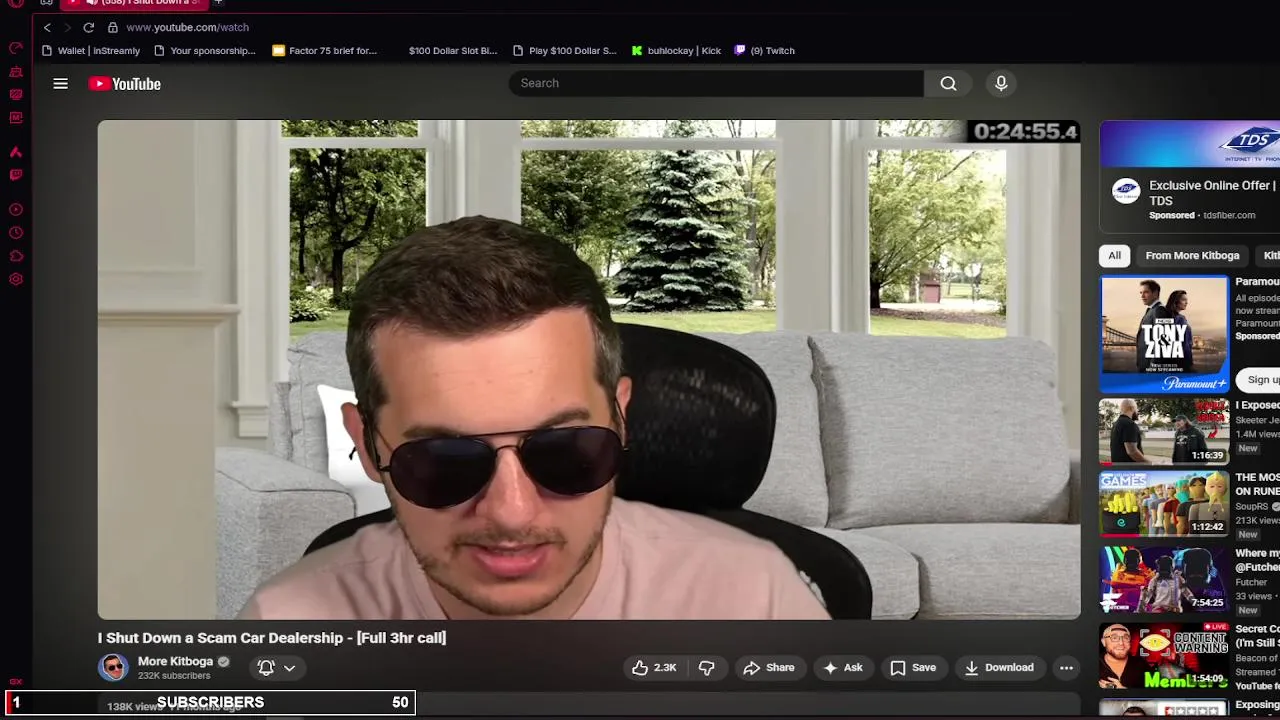Click the TDS ad banner image
This screenshot has height=720, width=1280.
[1190, 145]
